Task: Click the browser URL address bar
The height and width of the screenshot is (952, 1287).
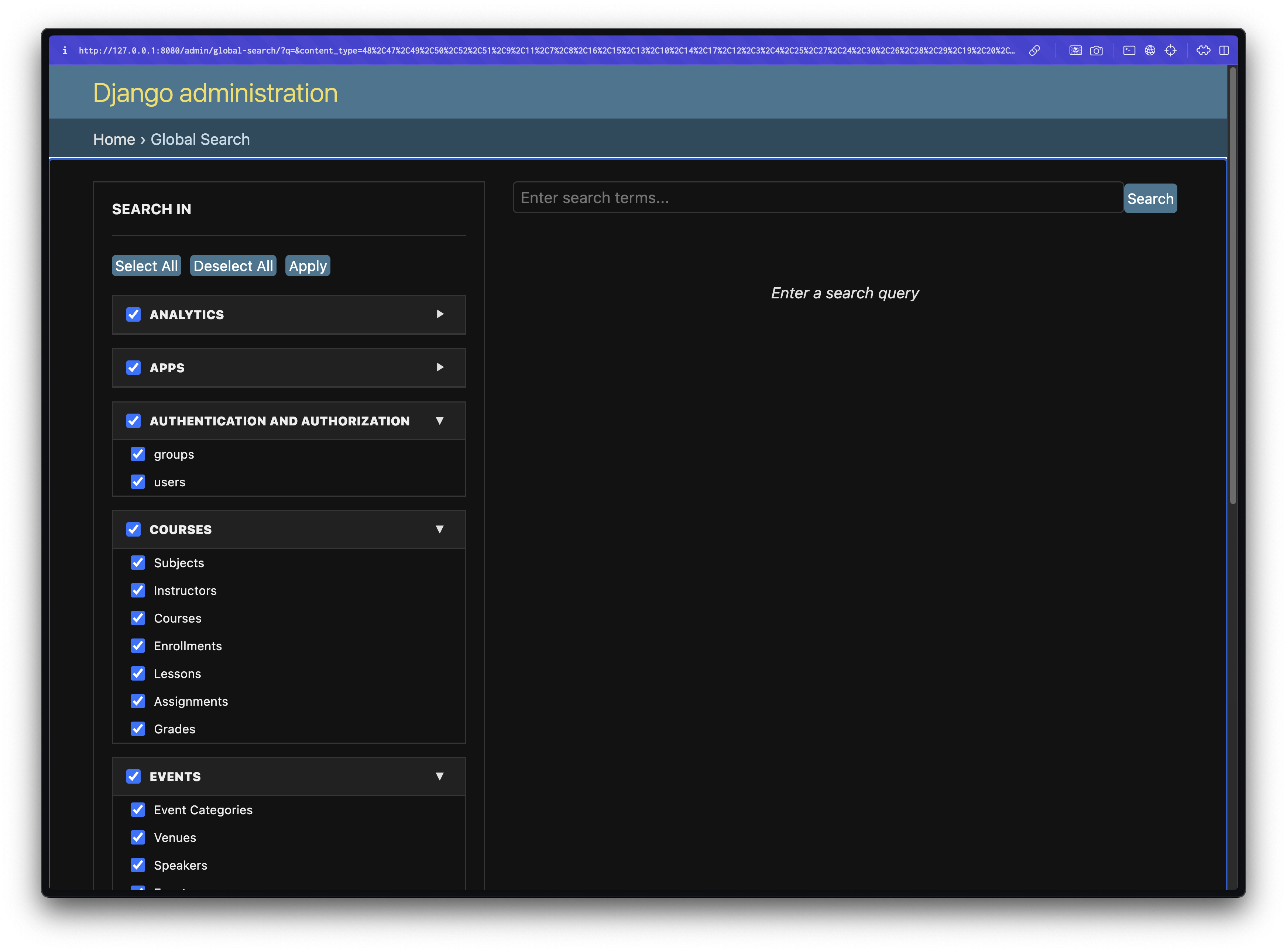Action: (x=546, y=51)
